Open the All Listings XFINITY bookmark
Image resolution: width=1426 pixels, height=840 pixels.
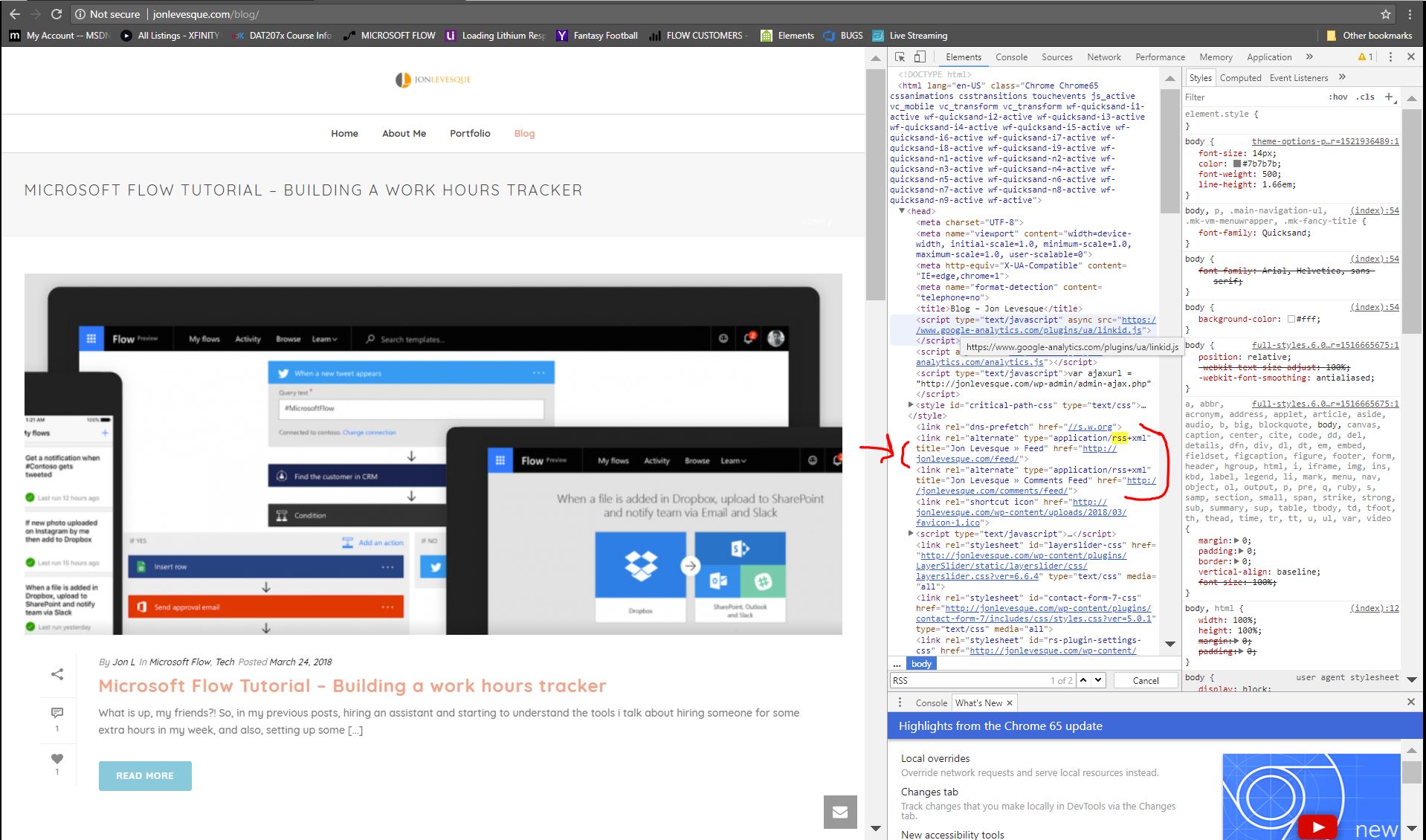click(170, 36)
